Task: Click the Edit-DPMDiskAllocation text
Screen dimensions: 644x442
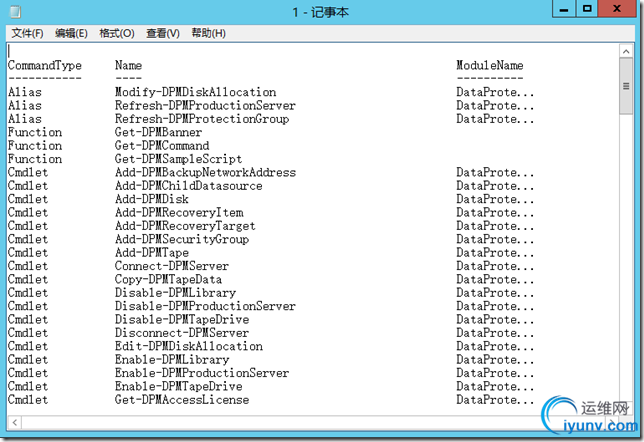Action: [x=189, y=346]
